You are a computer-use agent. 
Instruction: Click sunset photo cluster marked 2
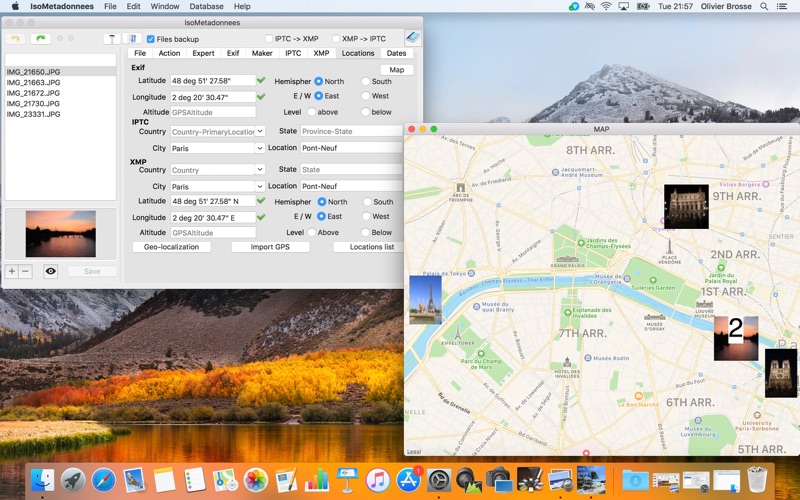[x=736, y=338]
